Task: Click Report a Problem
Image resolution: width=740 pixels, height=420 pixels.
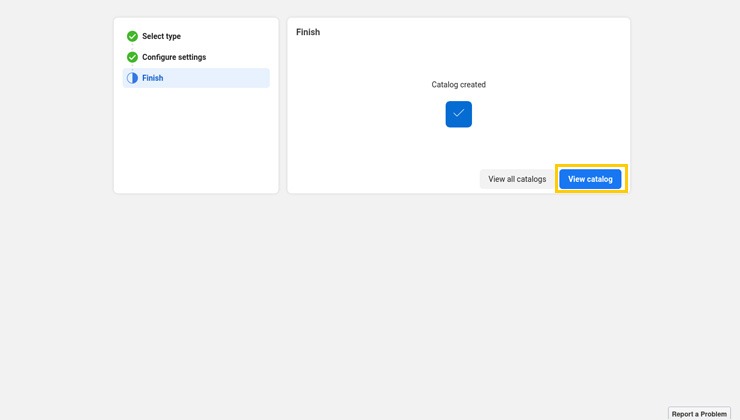Action: 699,413
